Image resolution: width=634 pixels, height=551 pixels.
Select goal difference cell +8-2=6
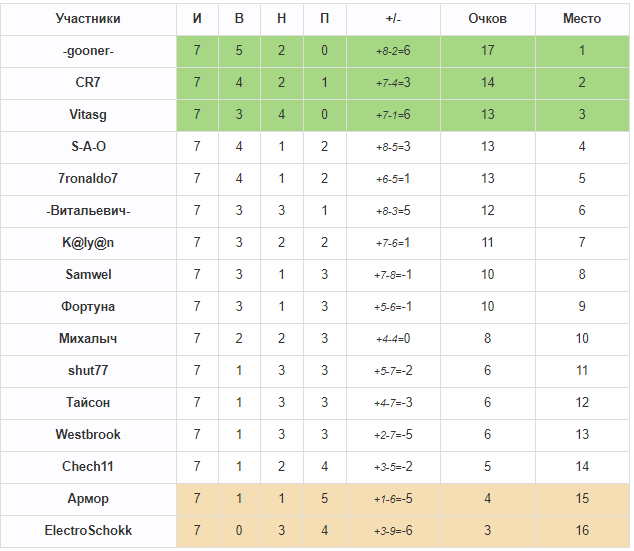click(393, 51)
